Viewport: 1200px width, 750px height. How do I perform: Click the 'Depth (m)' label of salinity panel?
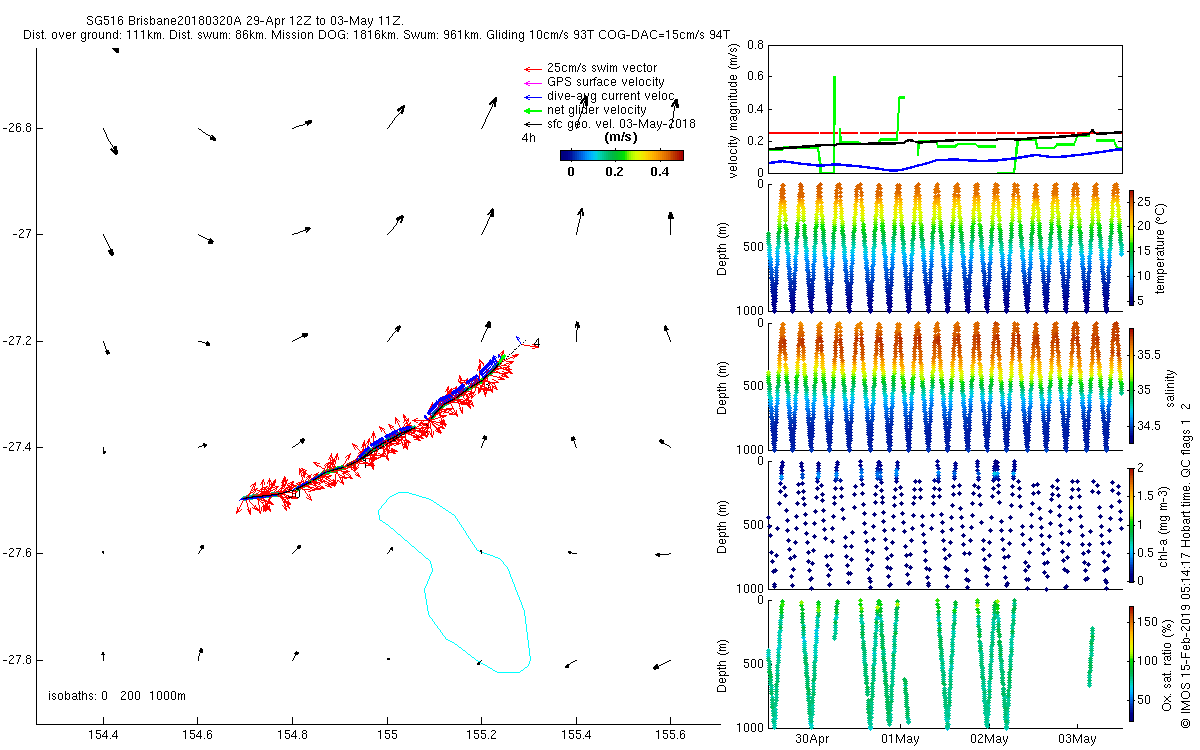click(724, 388)
